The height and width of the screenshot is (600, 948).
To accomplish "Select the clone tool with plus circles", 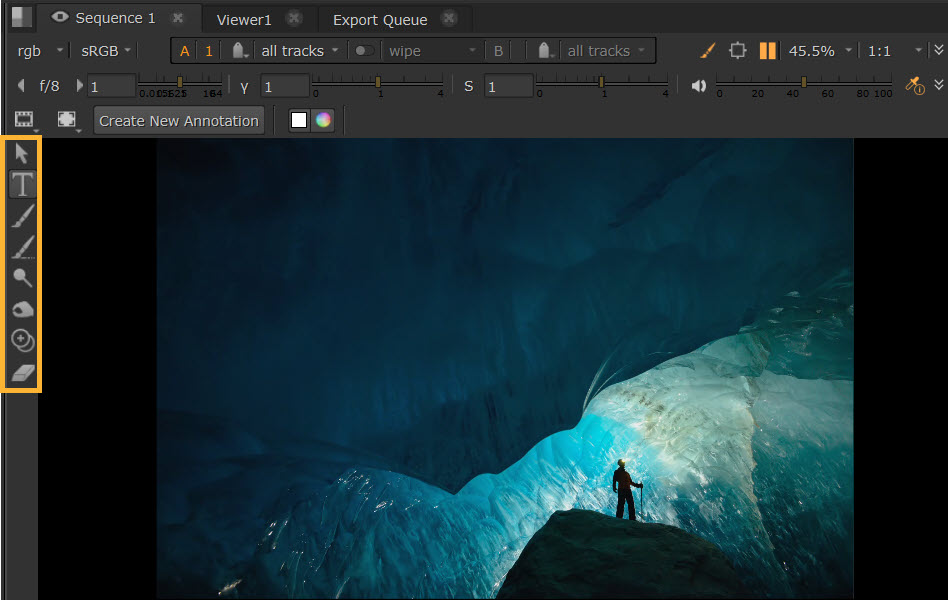I will click(x=22, y=341).
